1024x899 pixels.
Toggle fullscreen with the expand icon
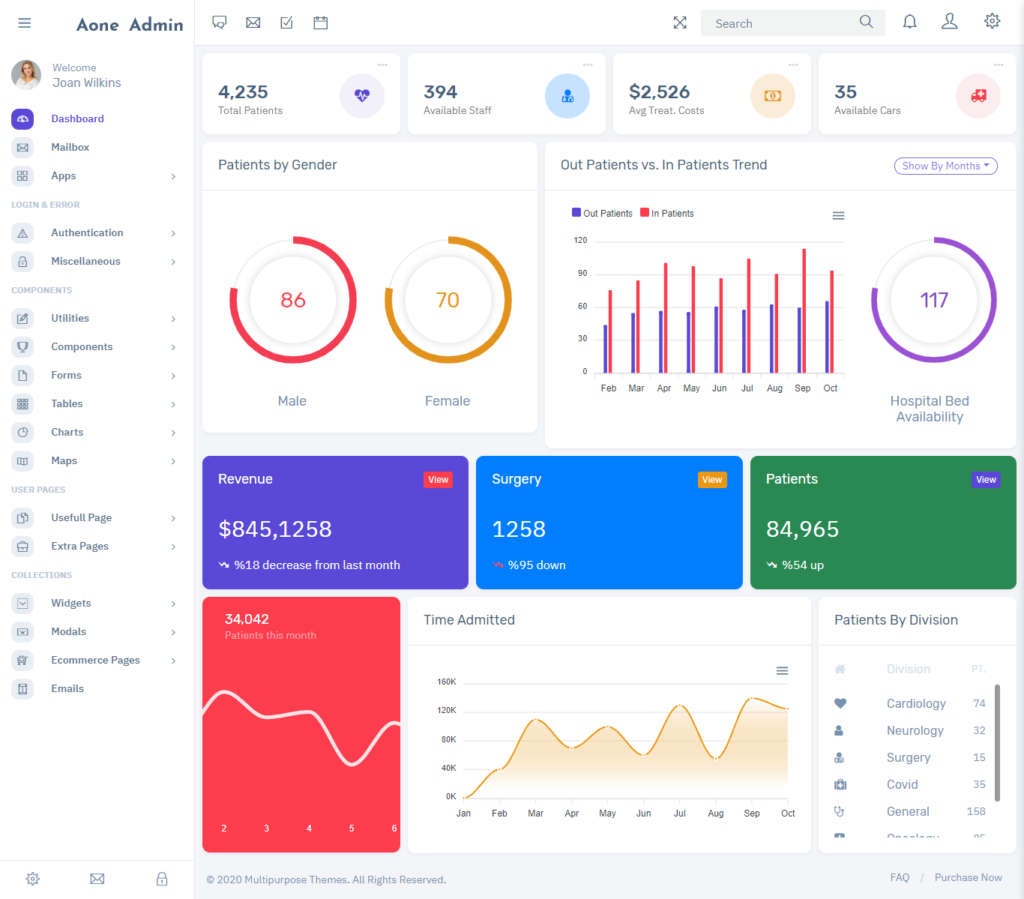click(680, 22)
